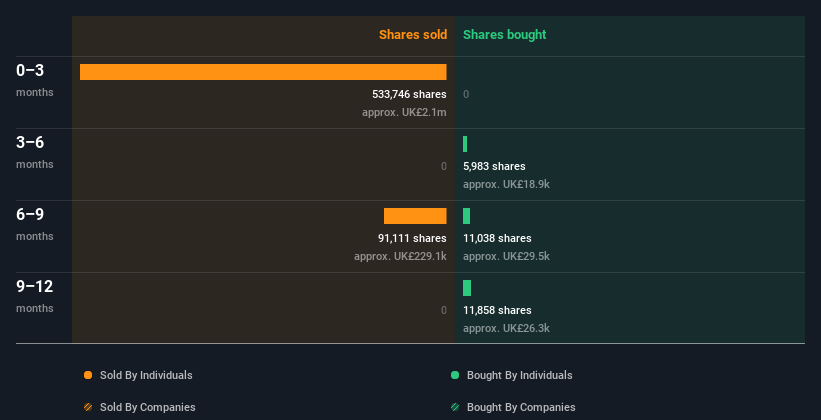
Task: Click the striped Bought By Companies legend icon
Action: (455, 407)
